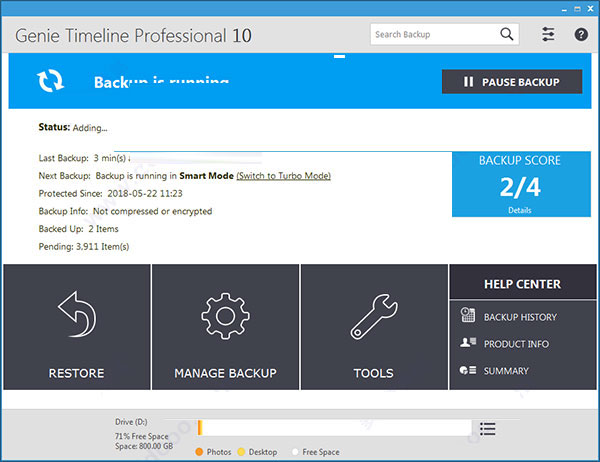Click the search magnifier icon
Screen dimensions: 600x462
pos(508,34)
